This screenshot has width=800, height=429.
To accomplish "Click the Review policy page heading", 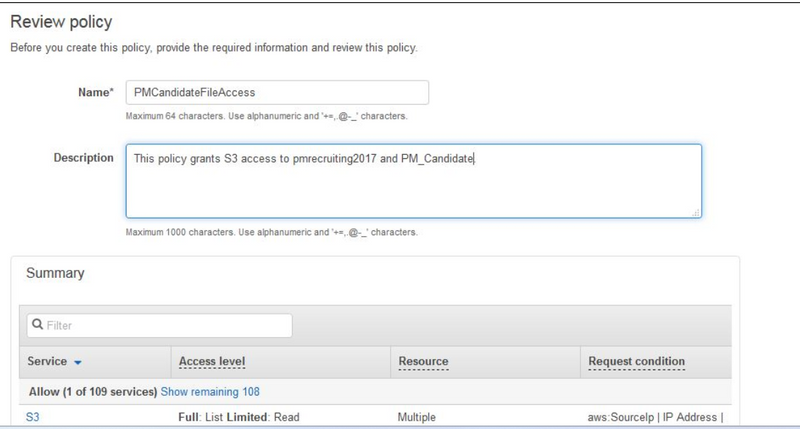I will tap(61, 22).
